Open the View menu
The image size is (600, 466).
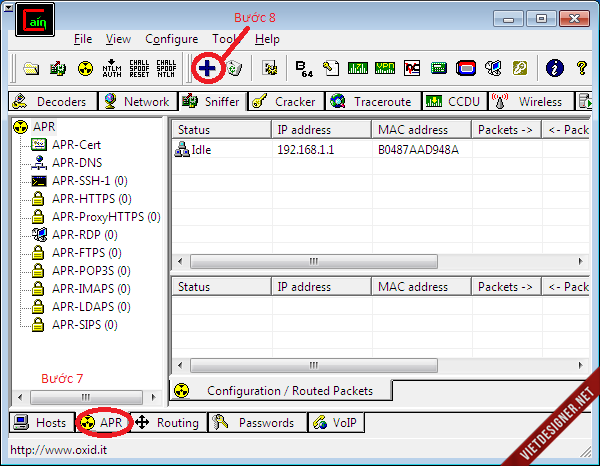coord(118,39)
